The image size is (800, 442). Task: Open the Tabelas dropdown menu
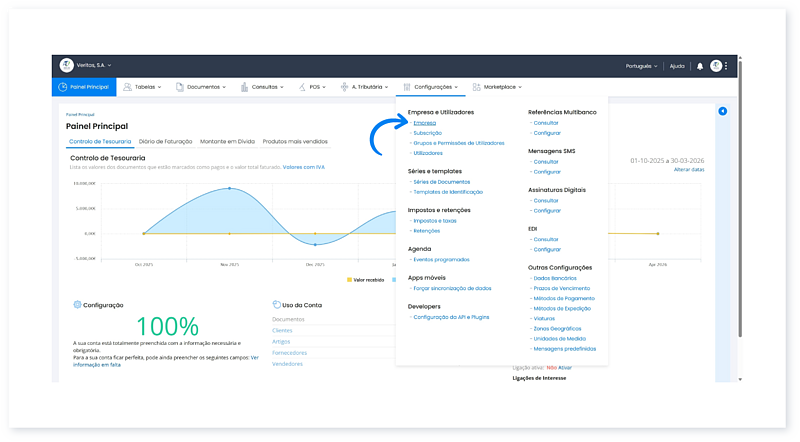(x=145, y=87)
